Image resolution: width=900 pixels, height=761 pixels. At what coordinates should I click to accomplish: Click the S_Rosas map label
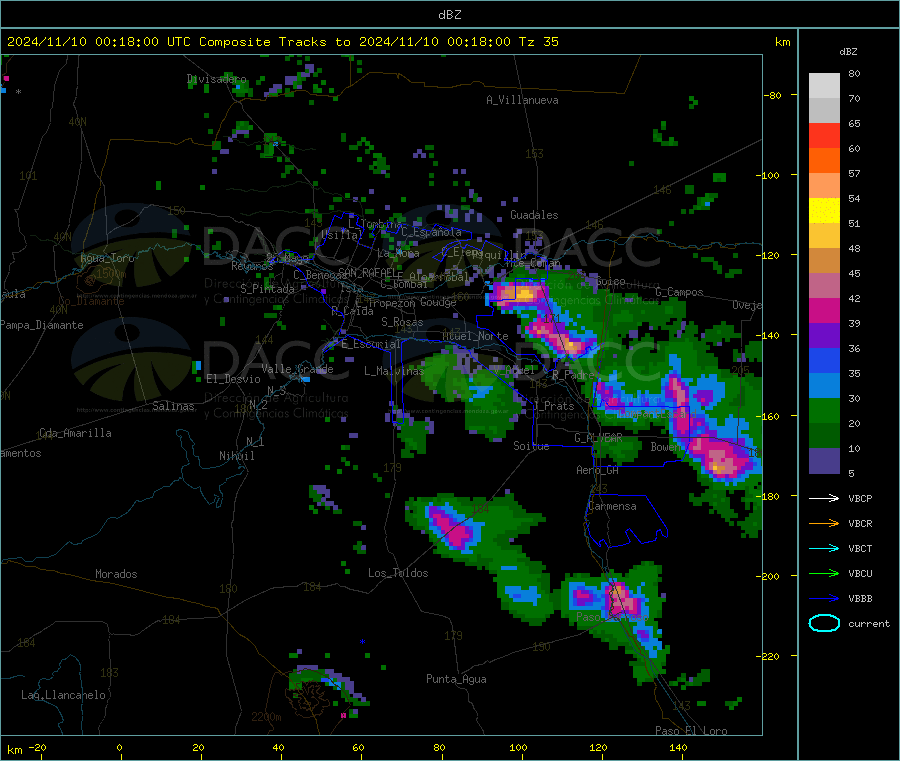pos(402,322)
